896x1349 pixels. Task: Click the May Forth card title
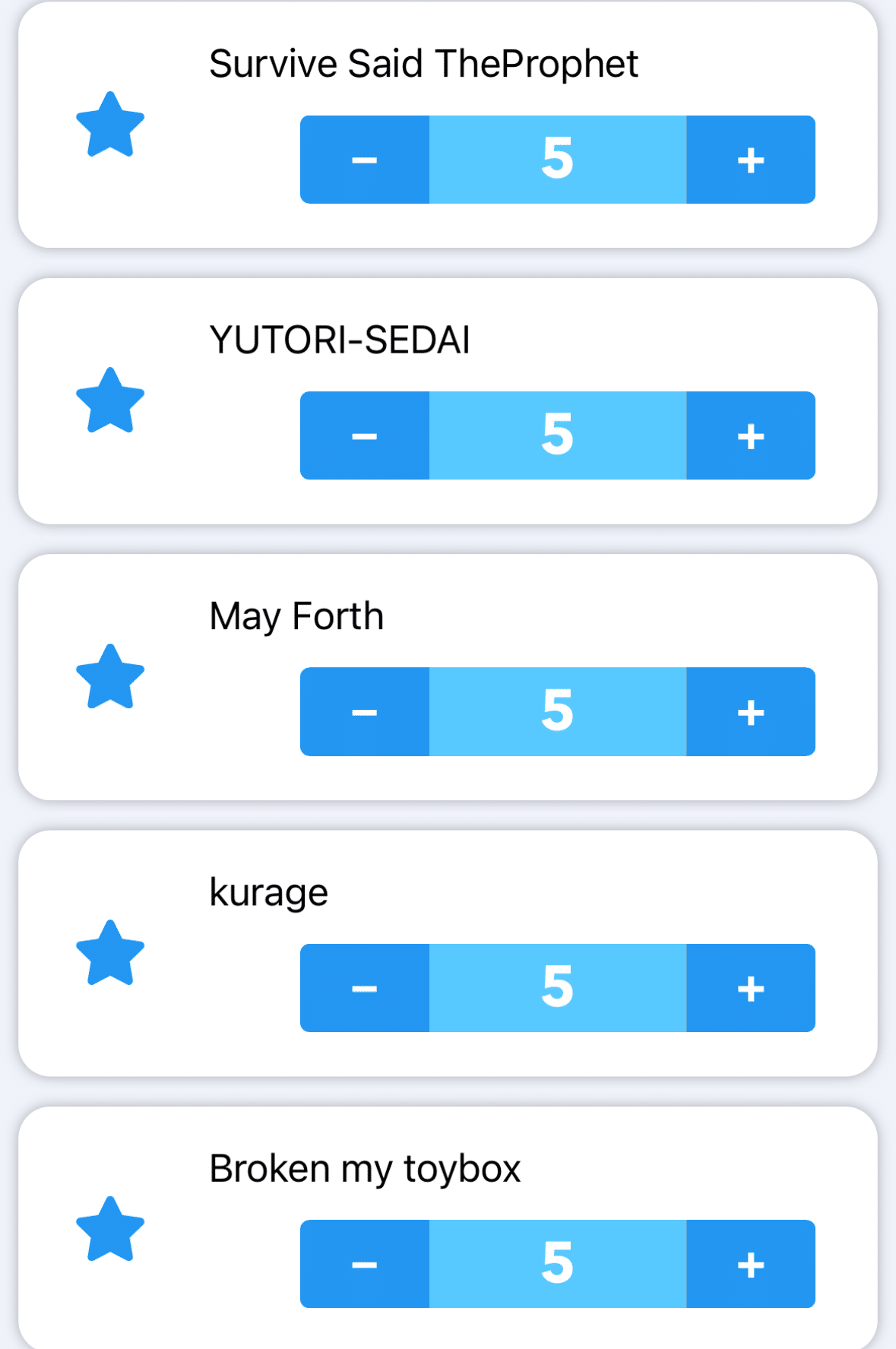[296, 616]
